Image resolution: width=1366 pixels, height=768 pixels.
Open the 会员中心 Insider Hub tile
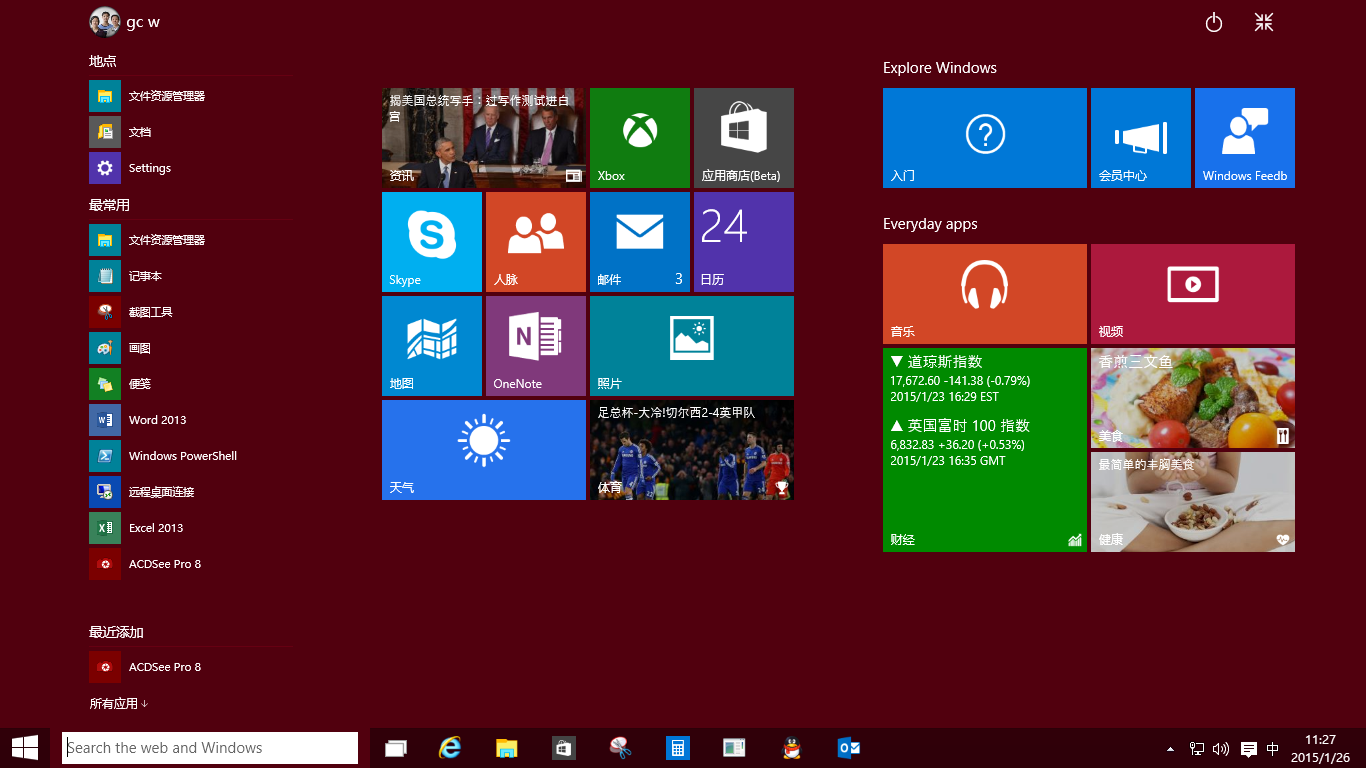(x=1141, y=138)
